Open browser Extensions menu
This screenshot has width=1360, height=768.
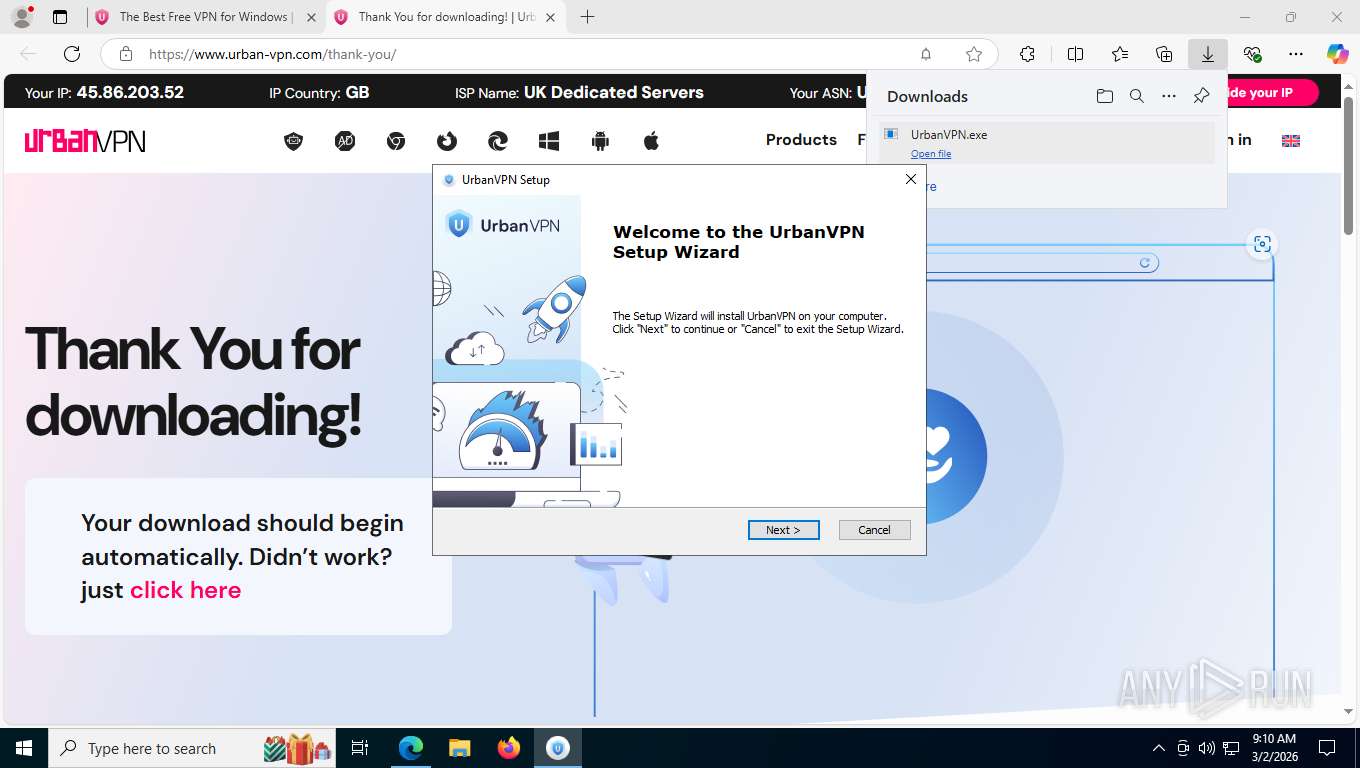1027,54
